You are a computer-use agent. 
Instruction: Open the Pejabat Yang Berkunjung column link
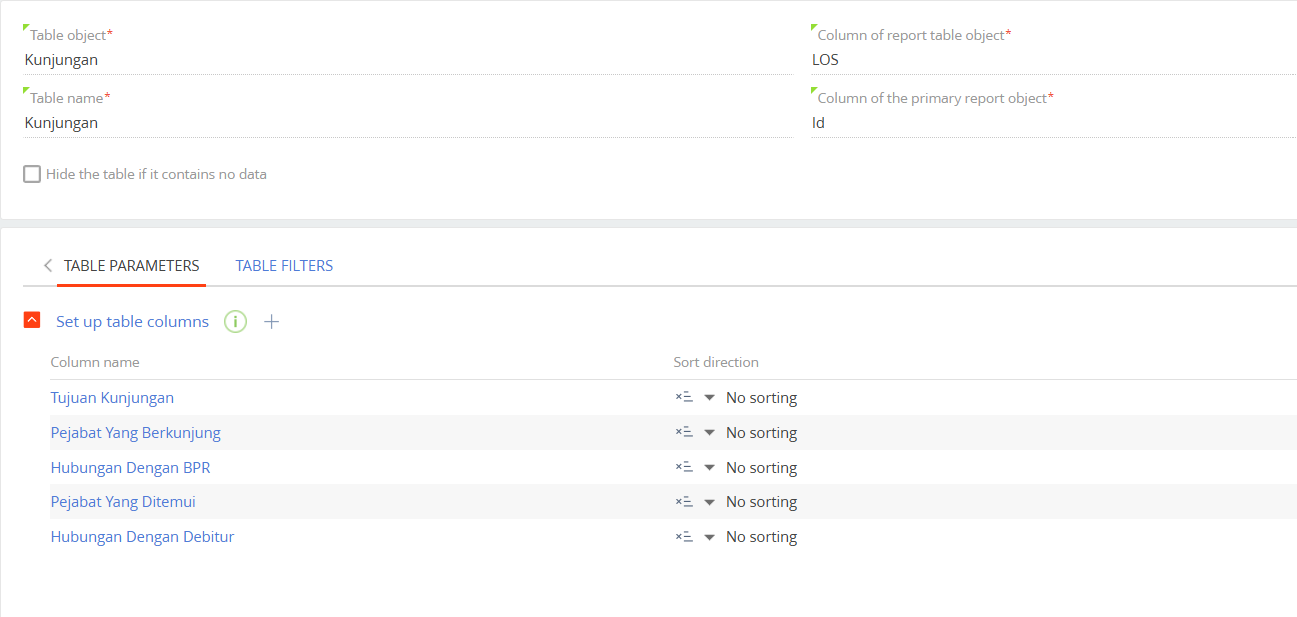pos(135,433)
